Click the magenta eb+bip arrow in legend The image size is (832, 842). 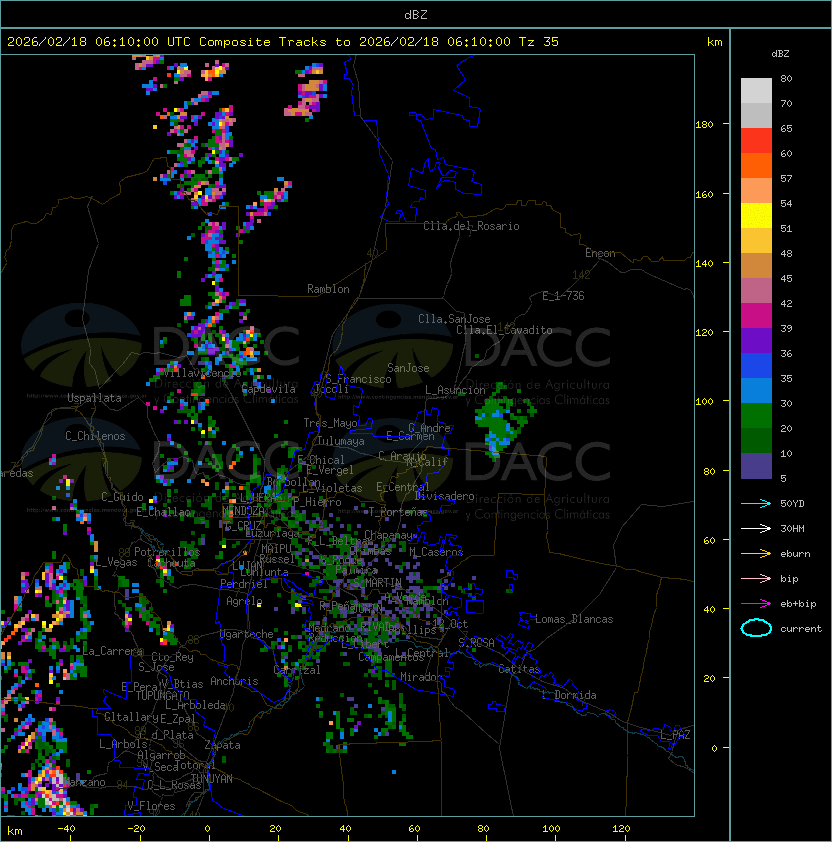click(756, 604)
